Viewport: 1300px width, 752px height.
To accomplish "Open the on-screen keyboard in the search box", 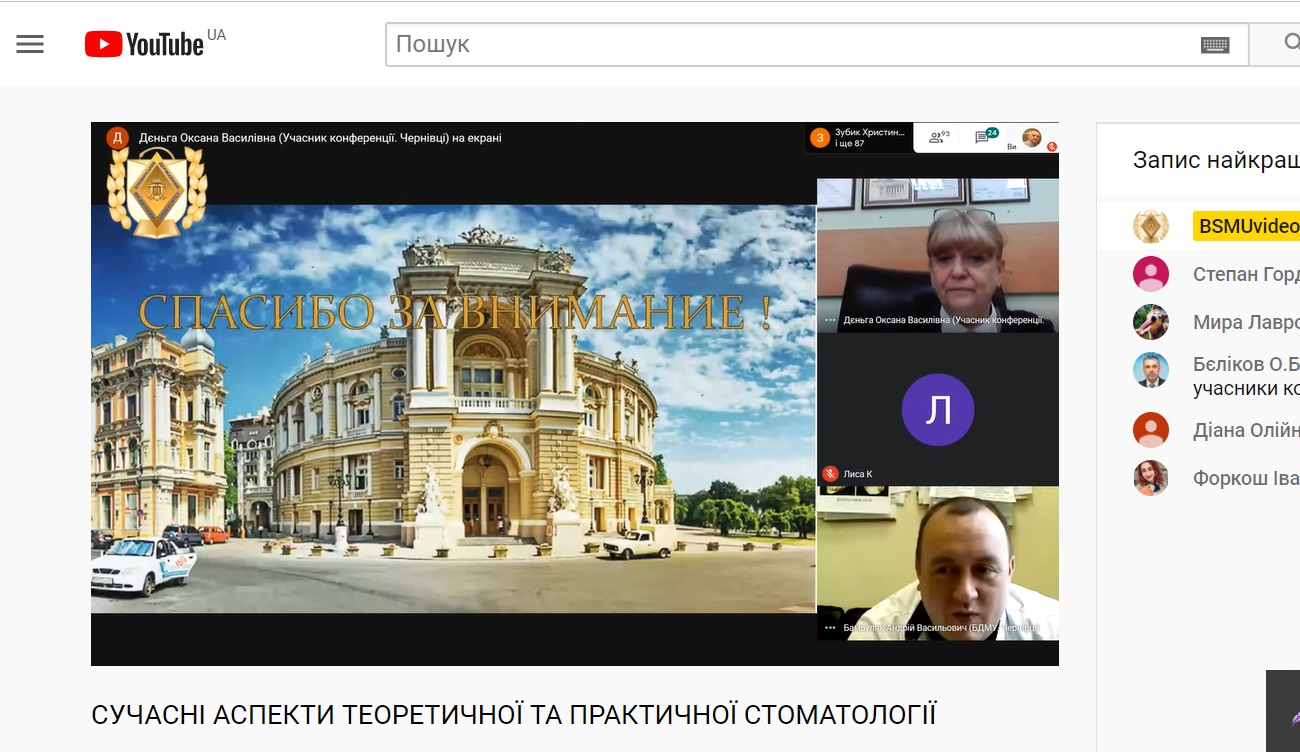I will coord(1215,44).
